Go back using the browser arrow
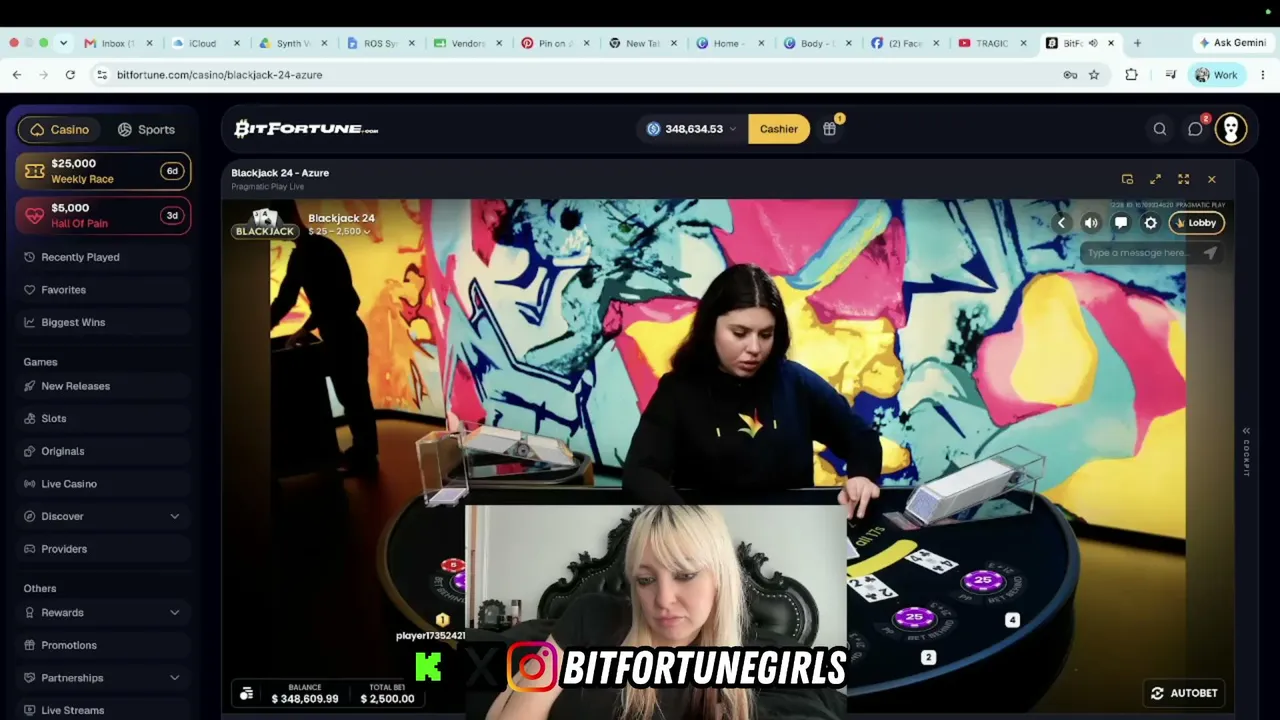The image size is (1280, 720). [17, 75]
